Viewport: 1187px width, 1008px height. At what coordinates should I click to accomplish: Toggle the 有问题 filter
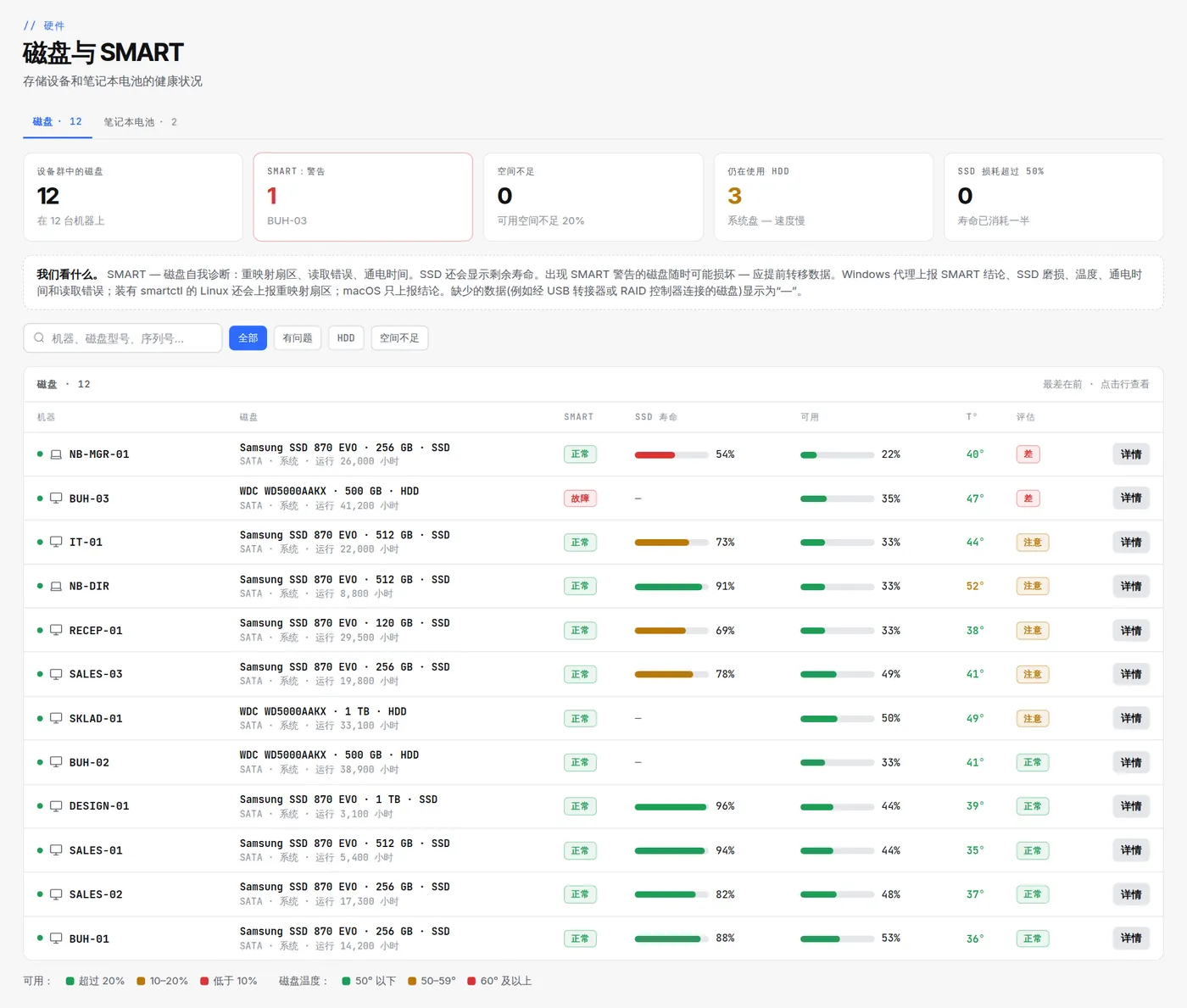click(x=297, y=338)
